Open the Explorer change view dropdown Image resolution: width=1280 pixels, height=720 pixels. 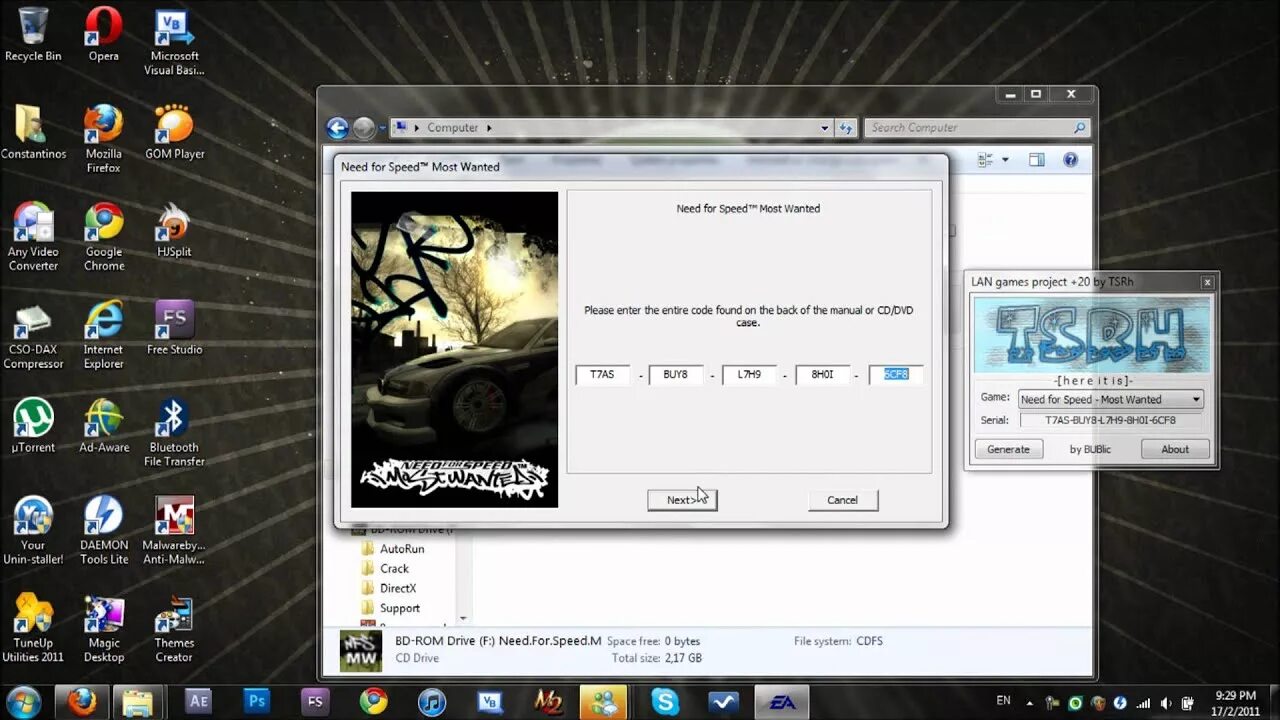coord(1005,160)
